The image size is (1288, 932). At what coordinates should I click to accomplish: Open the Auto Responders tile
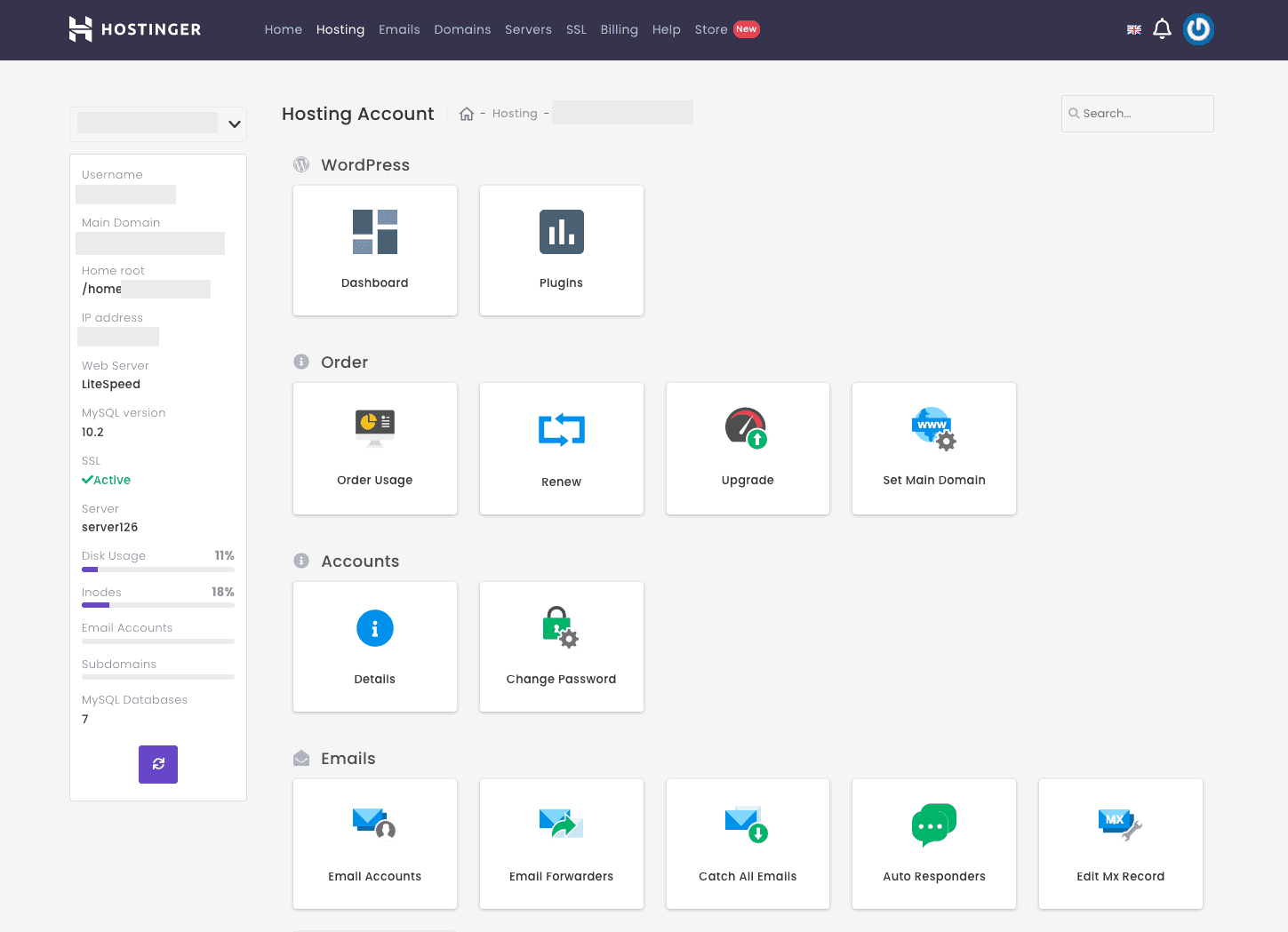click(x=934, y=844)
